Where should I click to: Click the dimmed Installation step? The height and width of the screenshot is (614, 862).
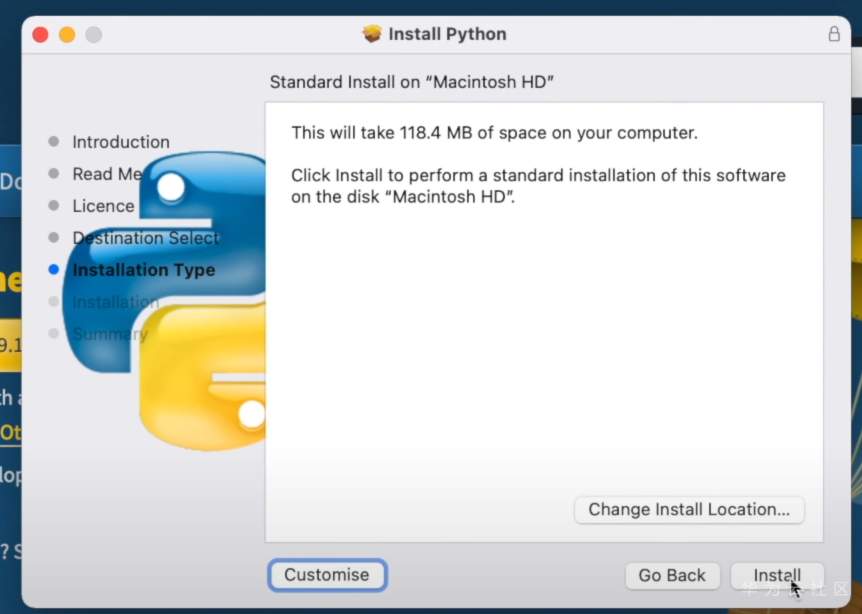point(115,302)
